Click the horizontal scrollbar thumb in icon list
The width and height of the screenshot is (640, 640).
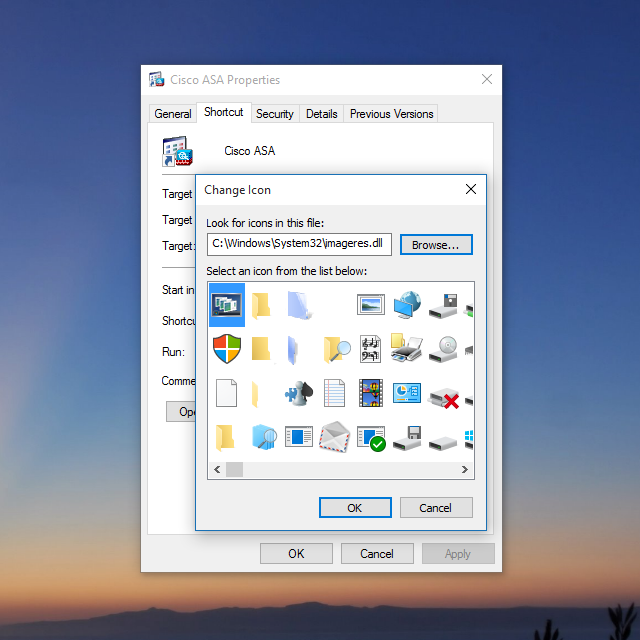(234, 469)
